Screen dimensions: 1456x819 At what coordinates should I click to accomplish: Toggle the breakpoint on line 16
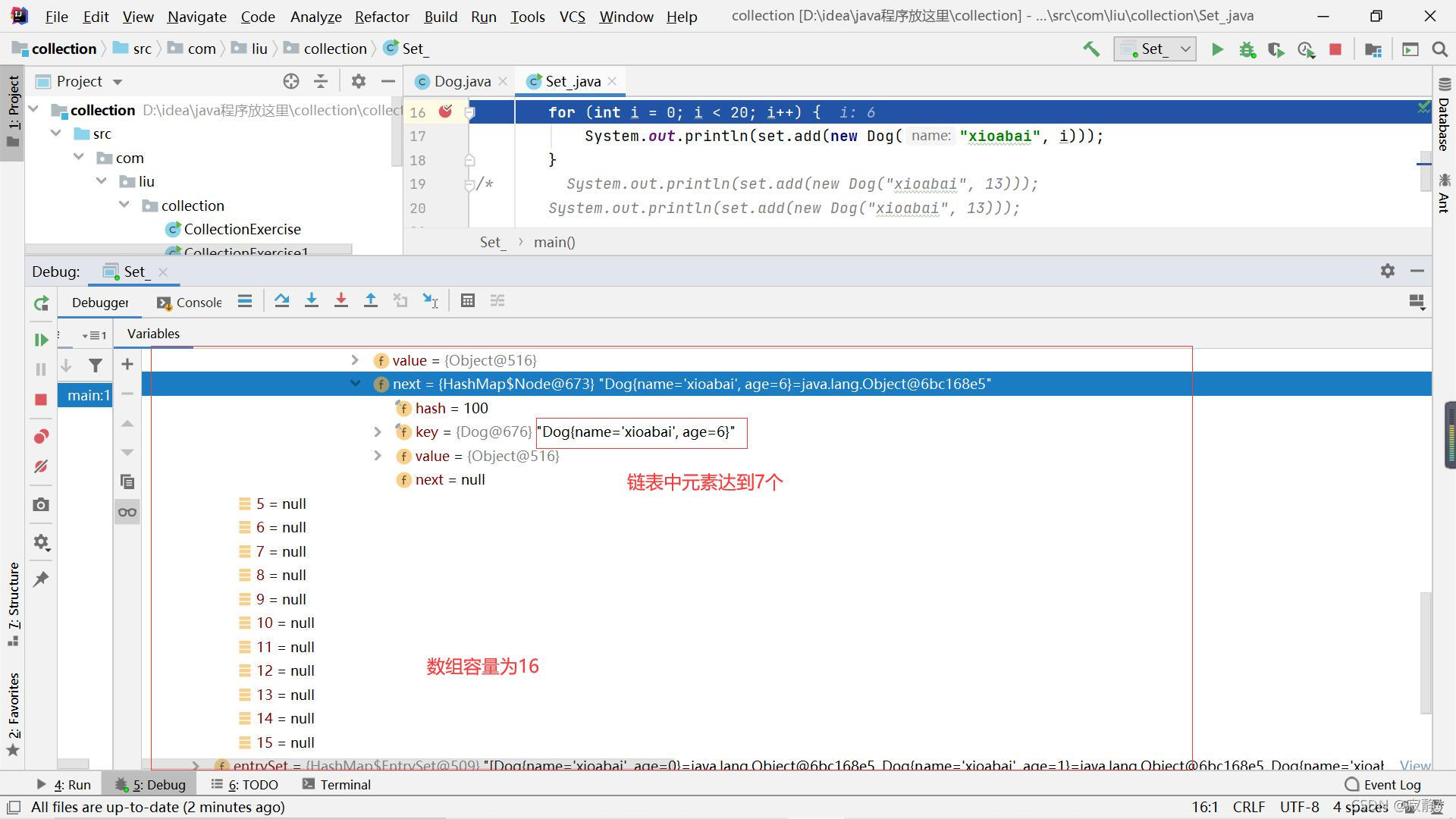pyautogui.click(x=446, y=112)
